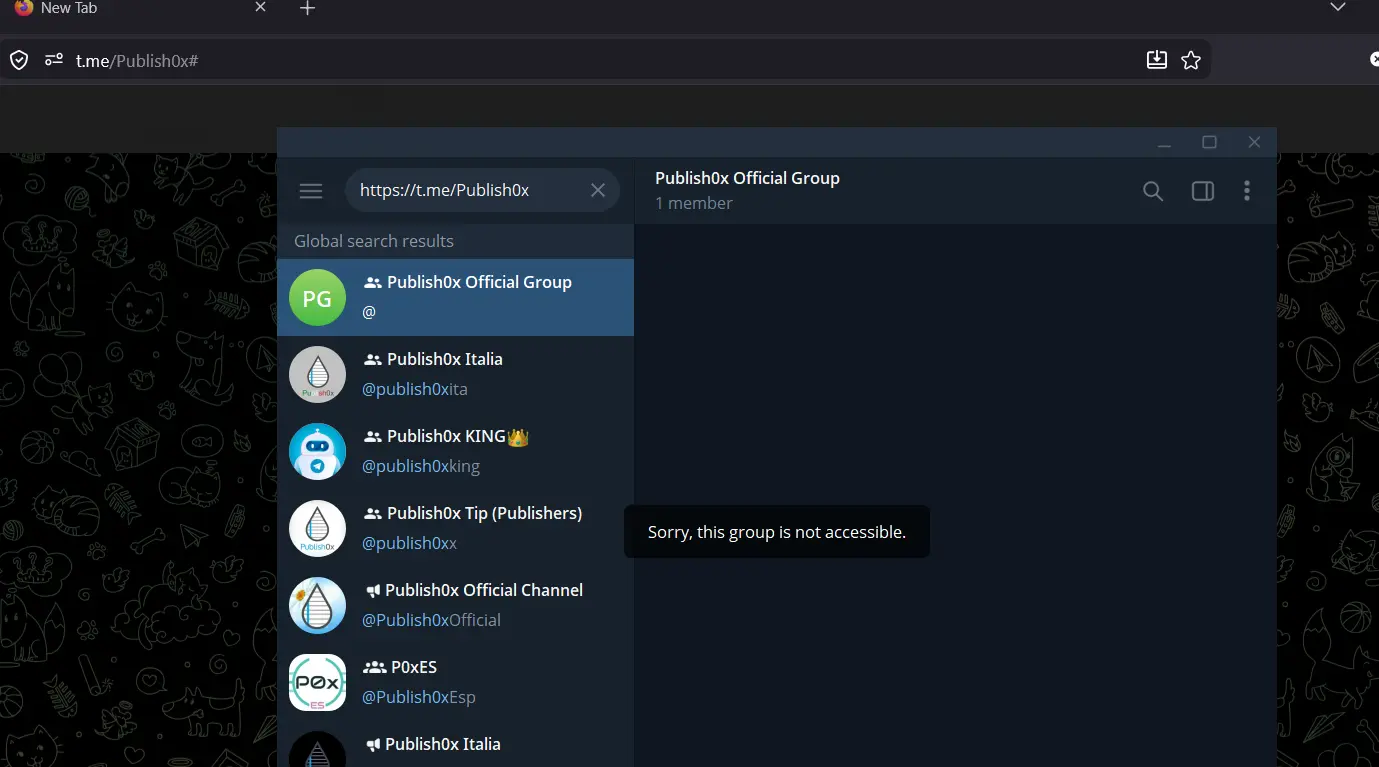Click the Publish0x Tip (Publishers) avatar
The height and width of the screenshot is (767, 1379).
tap(317, 528)
